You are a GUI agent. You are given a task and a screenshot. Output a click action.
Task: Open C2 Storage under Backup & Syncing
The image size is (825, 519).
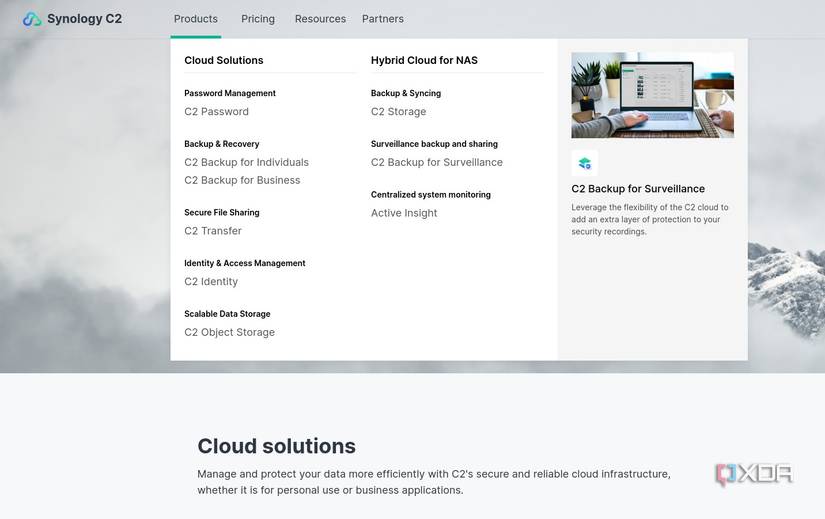(x=398, y=112)
